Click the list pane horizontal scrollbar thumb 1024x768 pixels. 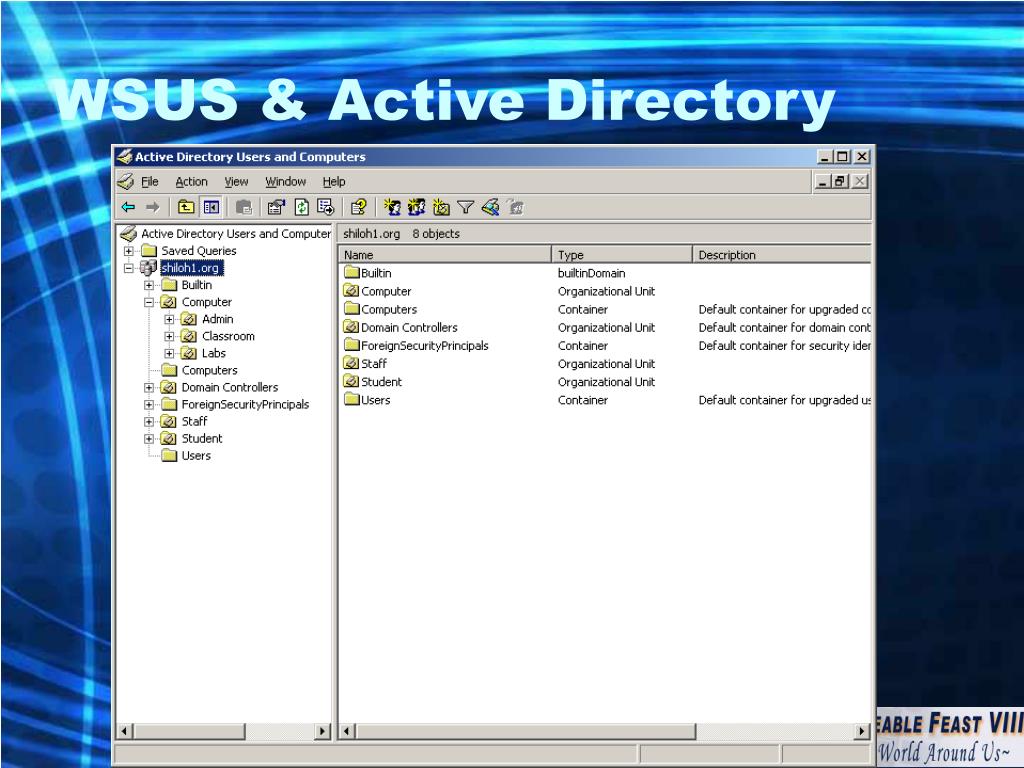click(526, 731)
